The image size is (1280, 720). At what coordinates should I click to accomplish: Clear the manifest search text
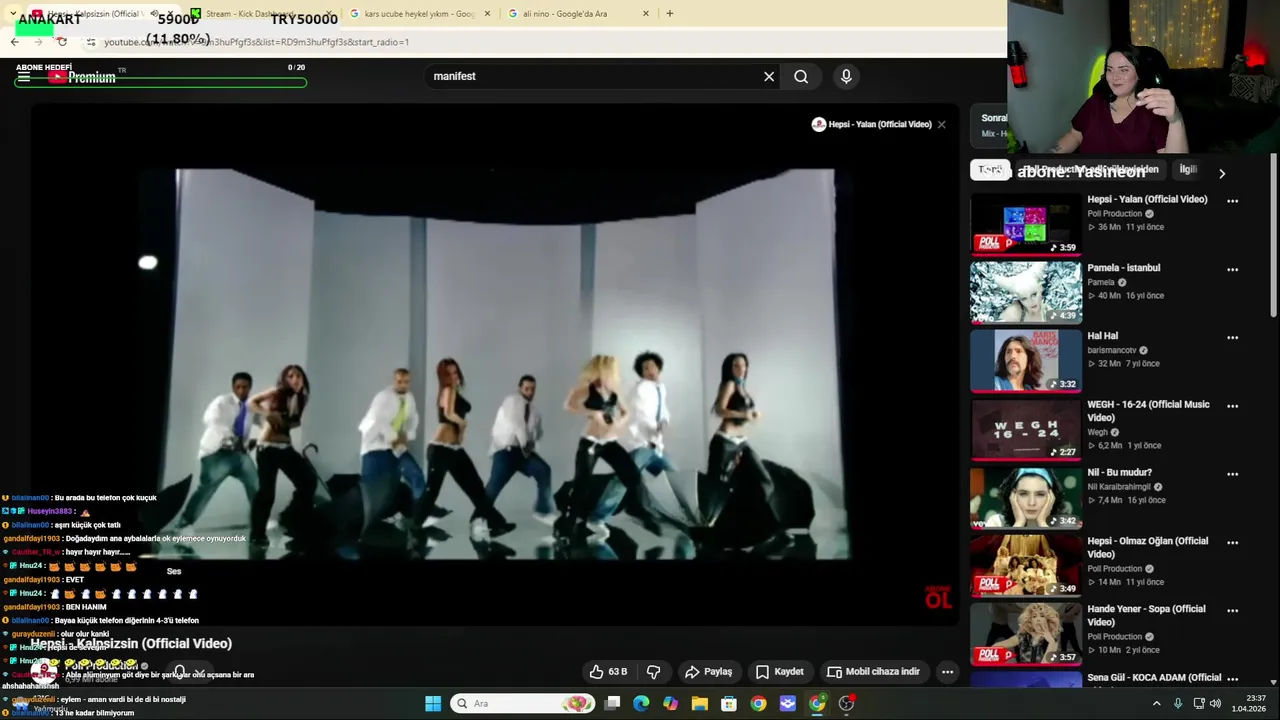click(x=769, y=76)
